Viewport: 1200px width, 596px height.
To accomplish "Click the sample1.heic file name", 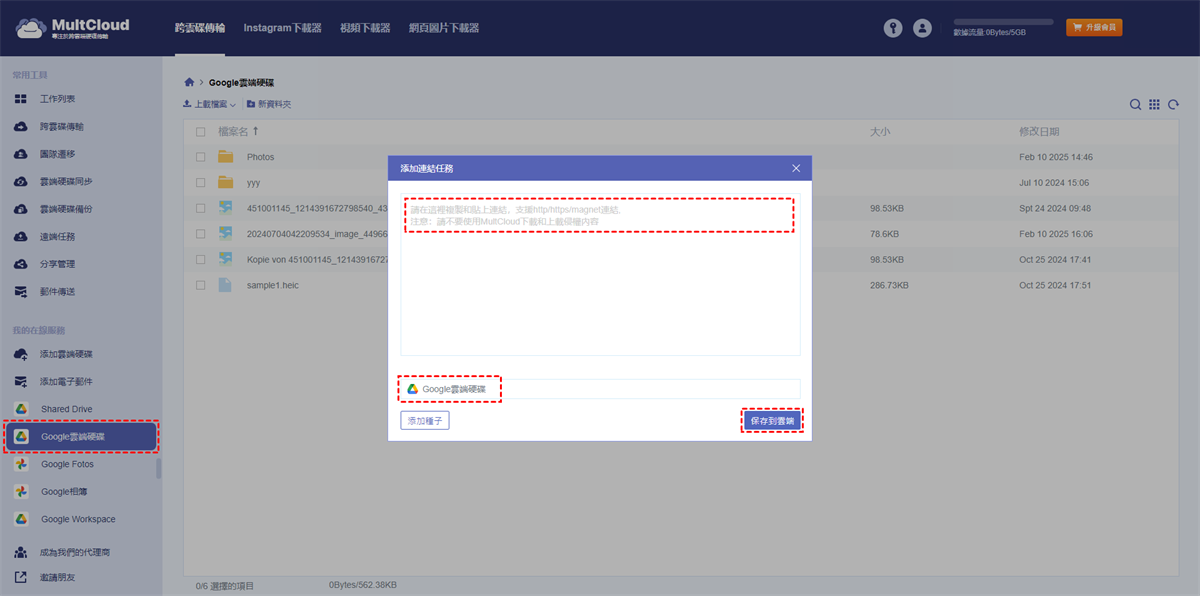I will 273,285.
